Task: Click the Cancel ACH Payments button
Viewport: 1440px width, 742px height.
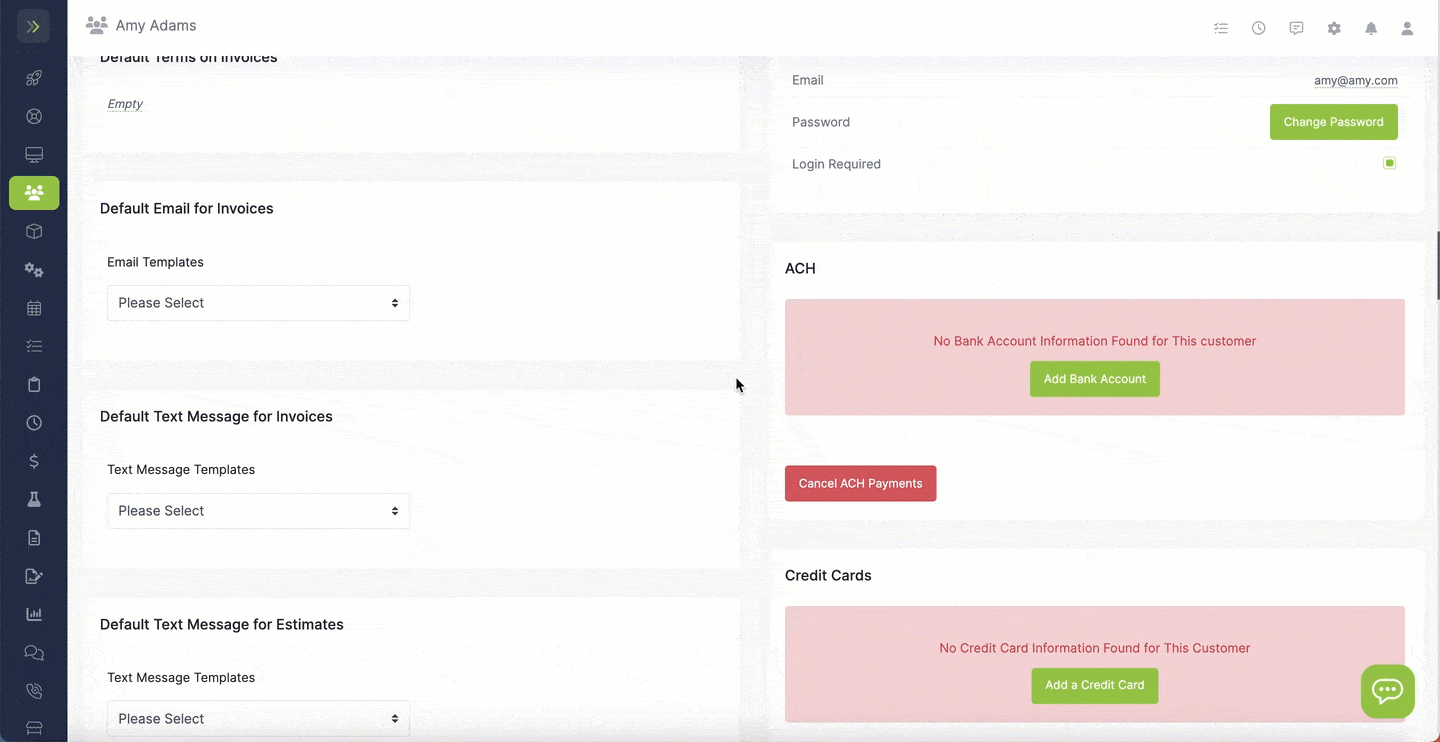Action: tap(860, 483)
